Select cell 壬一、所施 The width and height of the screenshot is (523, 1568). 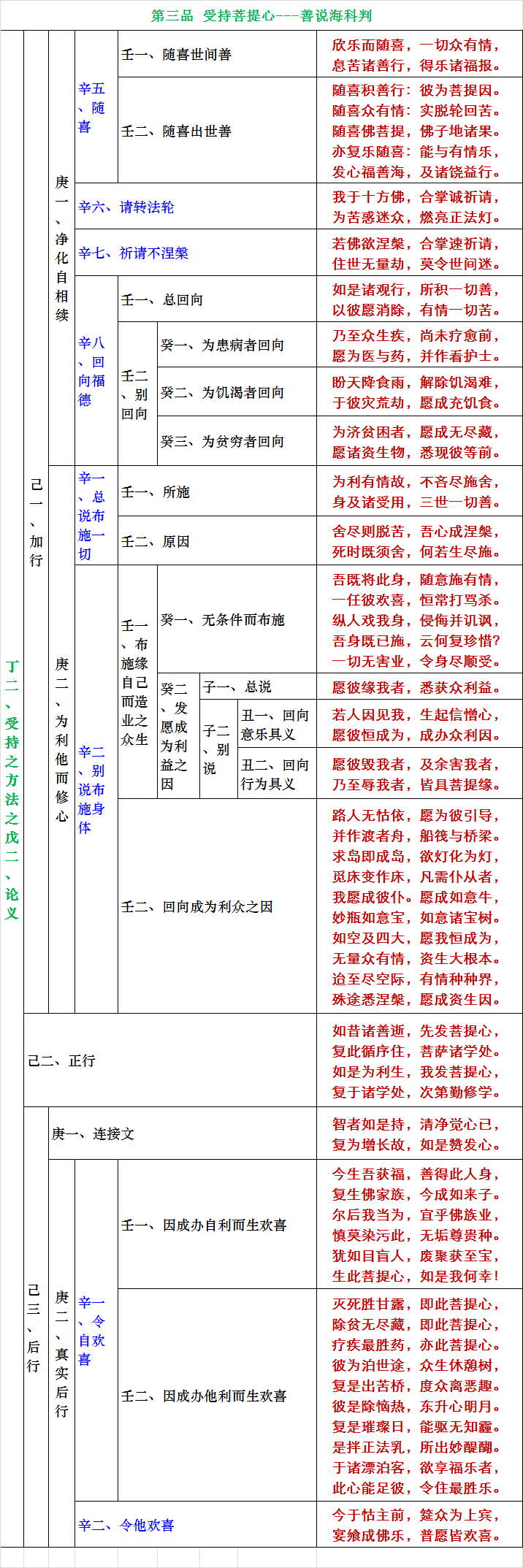[217, 492]
